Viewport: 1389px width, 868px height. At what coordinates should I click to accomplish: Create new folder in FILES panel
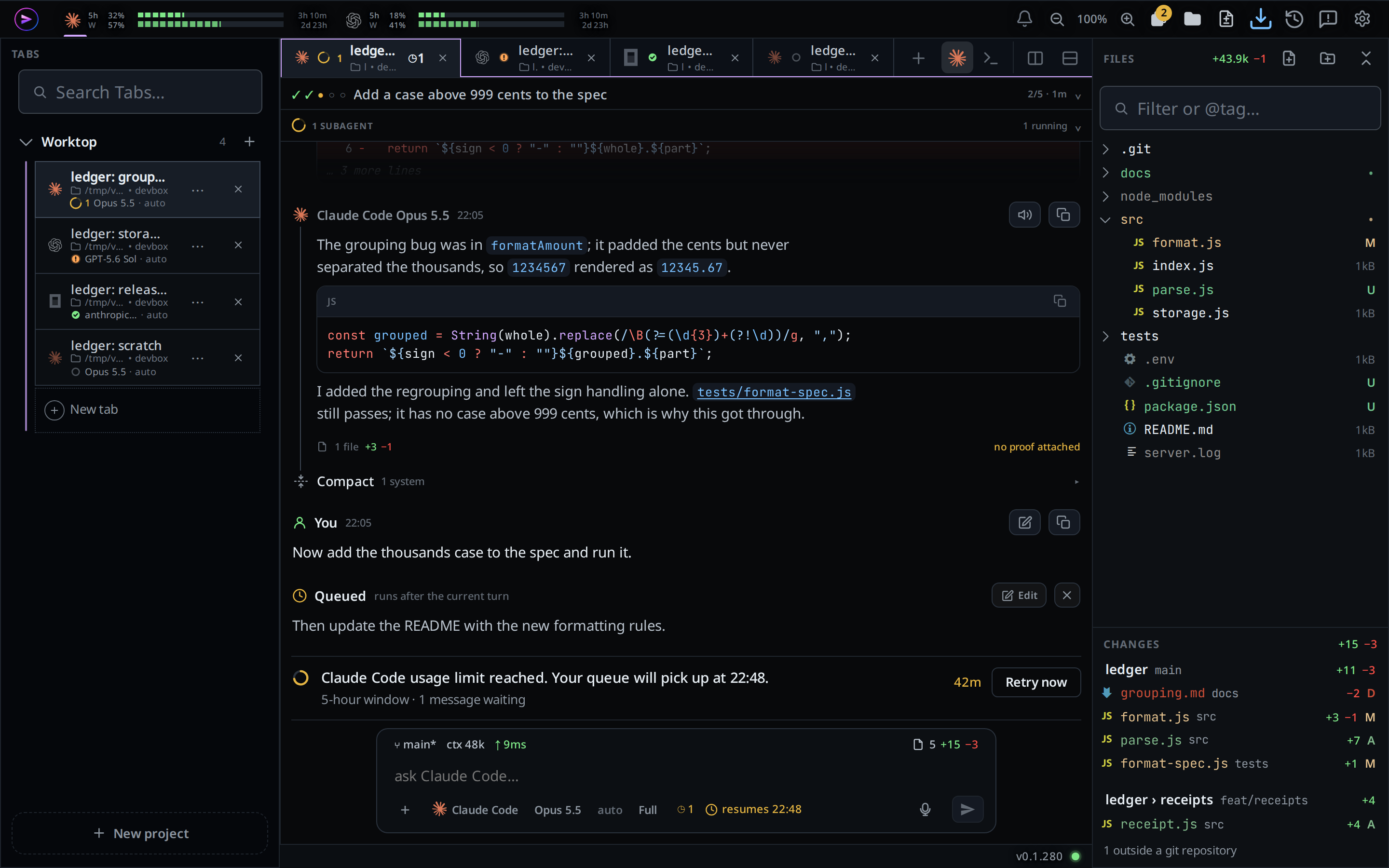(1328, 58)
